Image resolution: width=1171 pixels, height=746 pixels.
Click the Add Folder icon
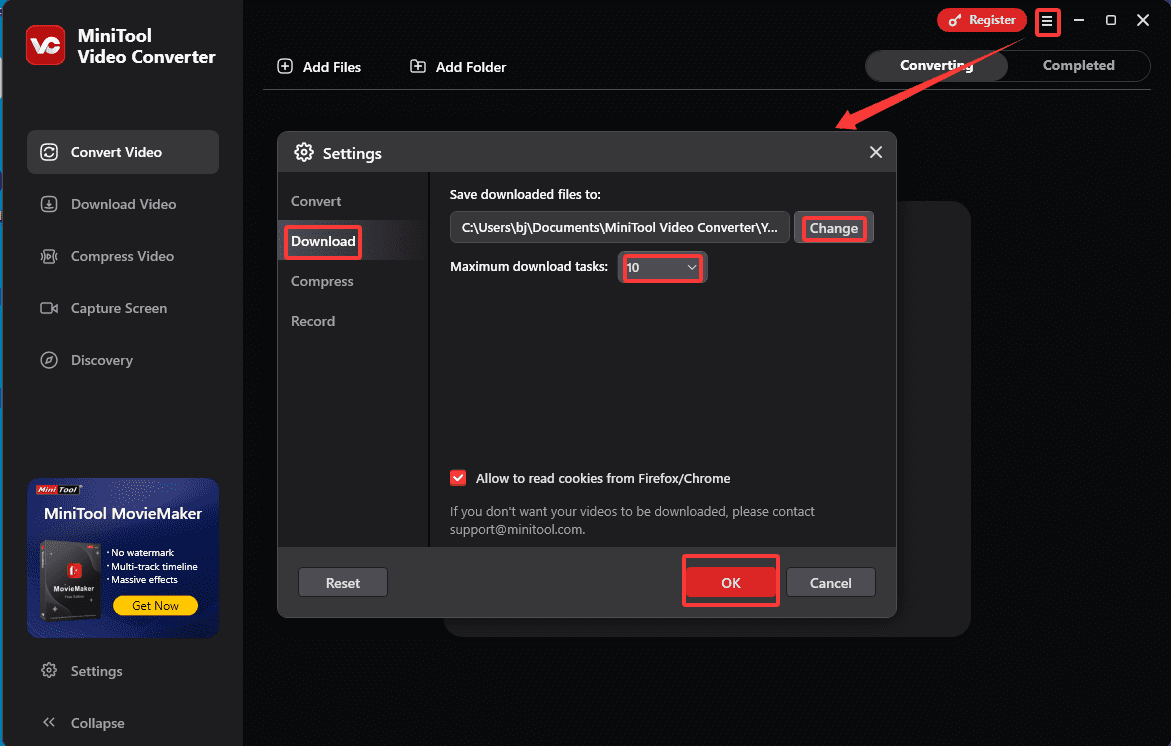click(x=418, y=66)
